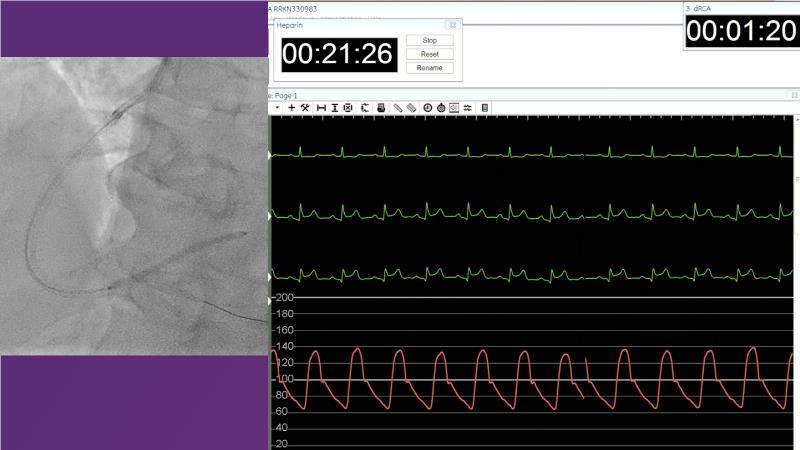Click the sliders adjust icon in toolbar
800x450 pixels.
(466, 107)
